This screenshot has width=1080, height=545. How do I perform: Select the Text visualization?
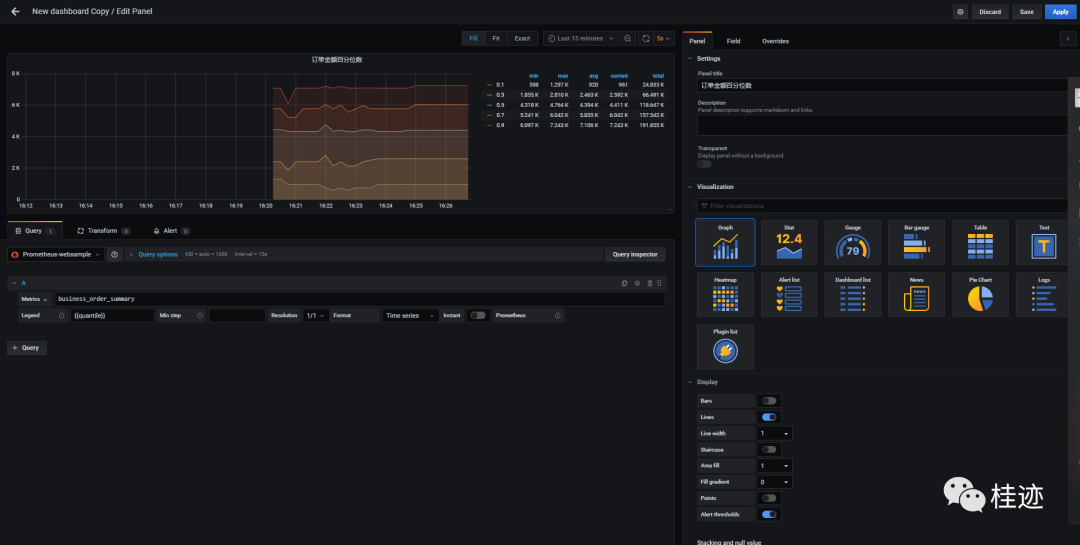(1043, 243)
